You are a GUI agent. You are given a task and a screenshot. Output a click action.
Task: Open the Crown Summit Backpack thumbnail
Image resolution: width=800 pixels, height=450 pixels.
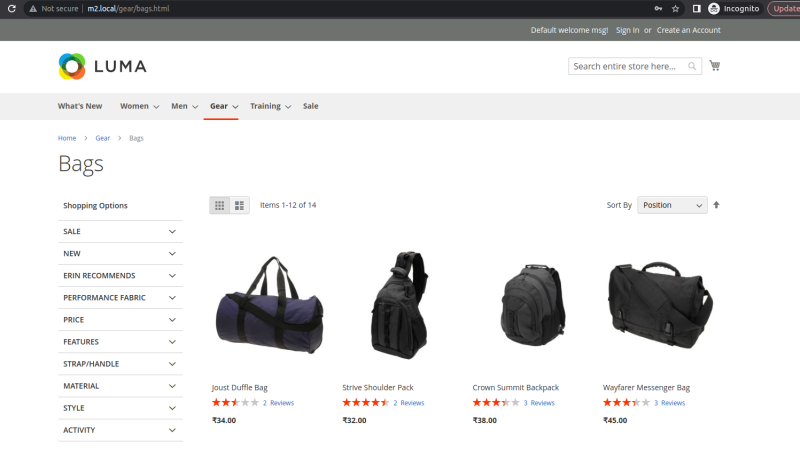point(525,305)
